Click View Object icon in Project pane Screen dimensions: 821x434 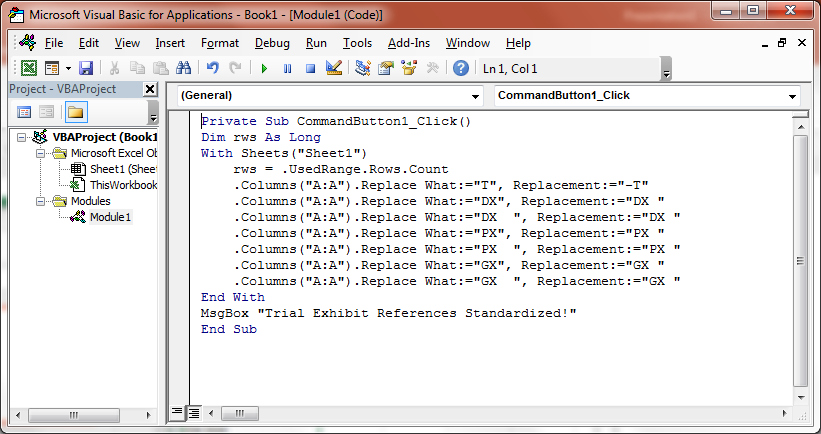tap(47, 112)
